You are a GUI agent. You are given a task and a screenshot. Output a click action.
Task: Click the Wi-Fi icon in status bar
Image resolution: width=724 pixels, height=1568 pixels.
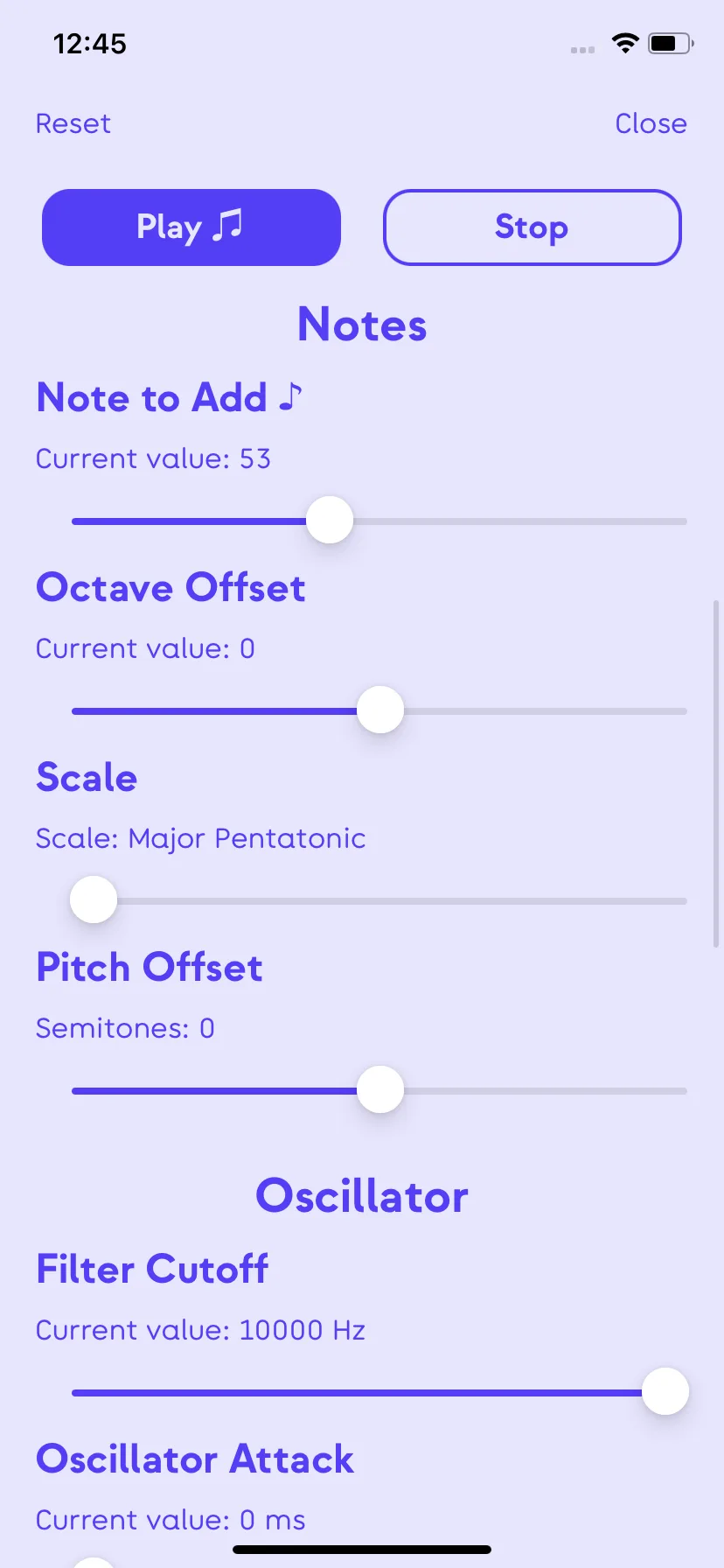(x=625, y=43)
